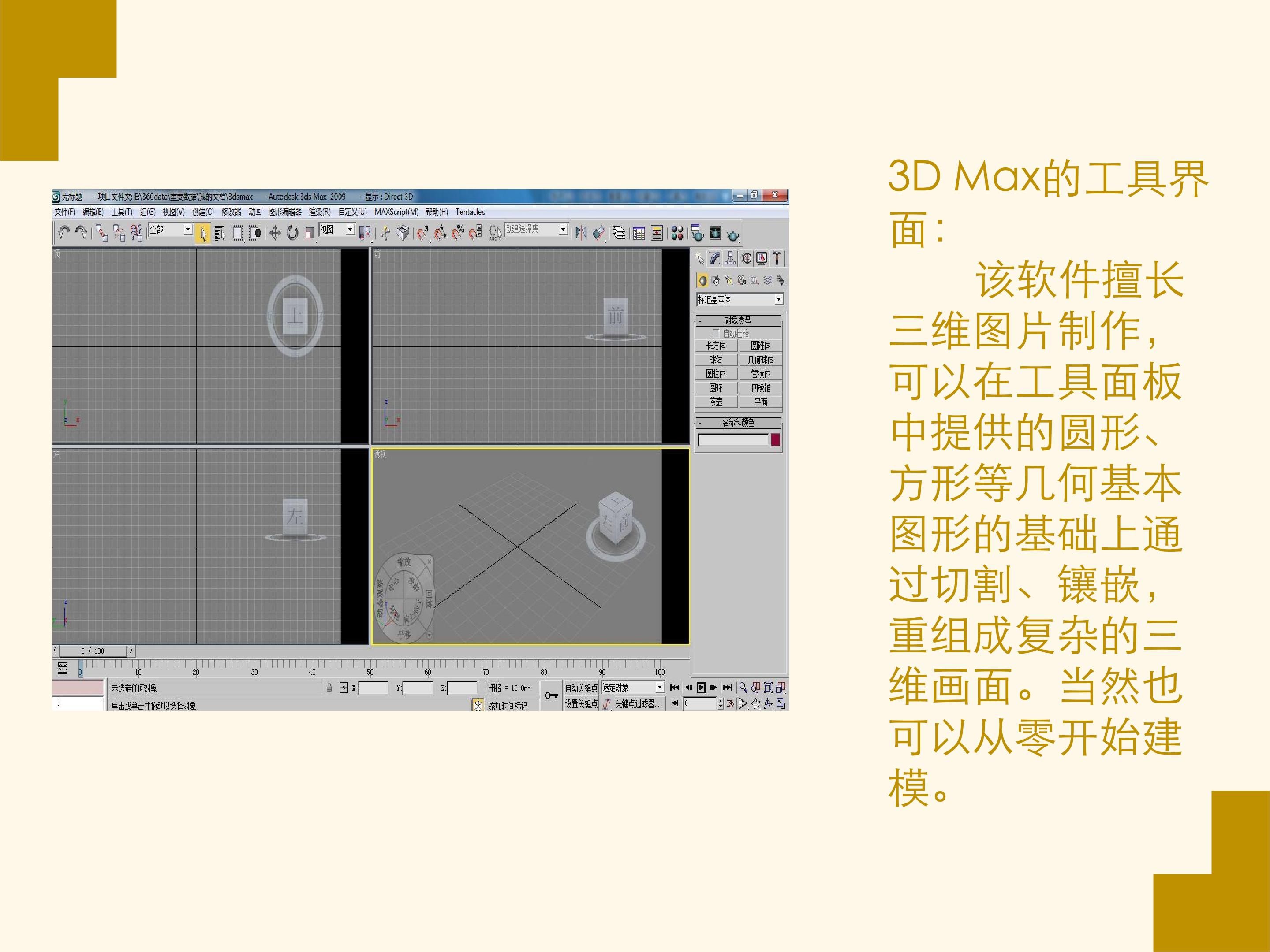Toggle the selection lock padlock

(x=329, y=688)
